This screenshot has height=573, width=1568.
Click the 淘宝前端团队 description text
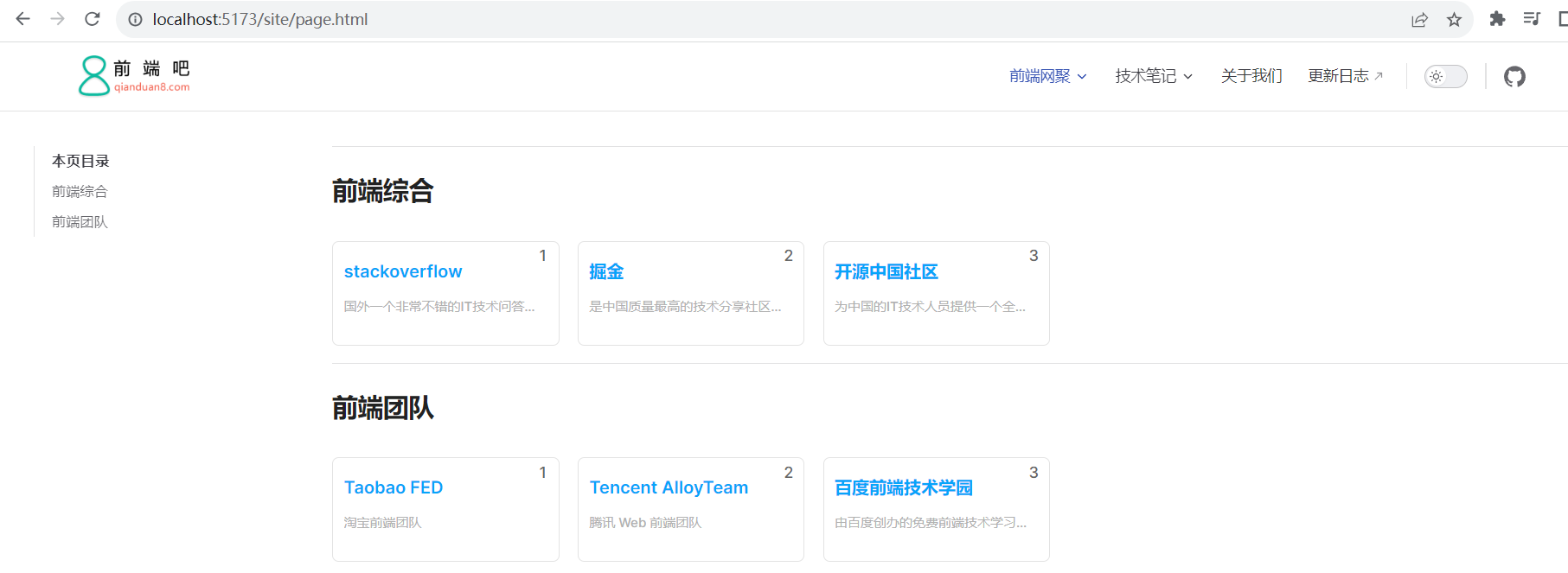(x=383, y=523)
